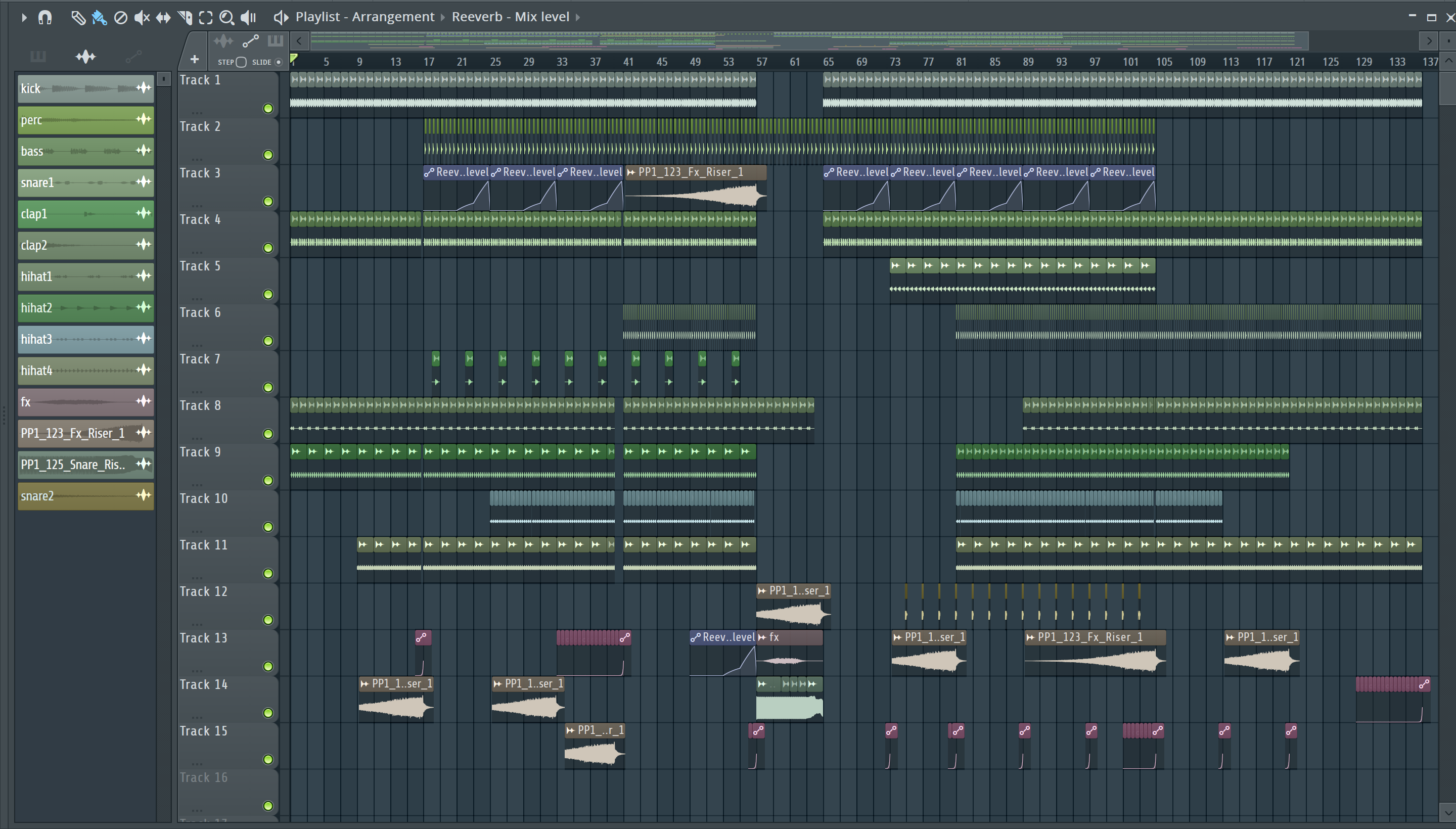This screenshot has height=829, width=1456.
Task: Select the Zoom tool
Action: coord(226,18)
